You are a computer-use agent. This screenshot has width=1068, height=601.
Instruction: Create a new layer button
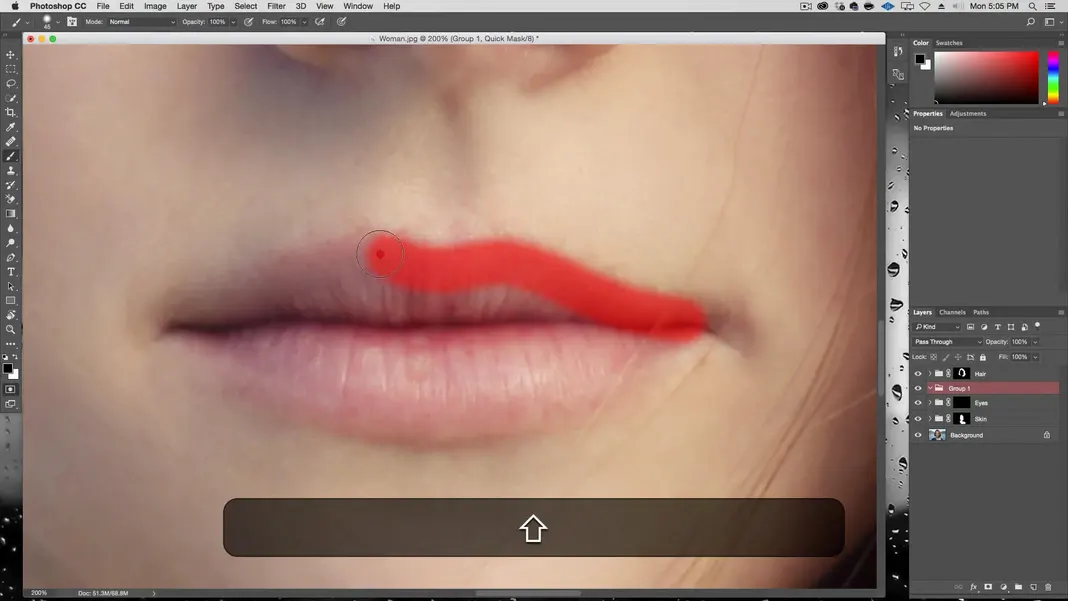1033,587
